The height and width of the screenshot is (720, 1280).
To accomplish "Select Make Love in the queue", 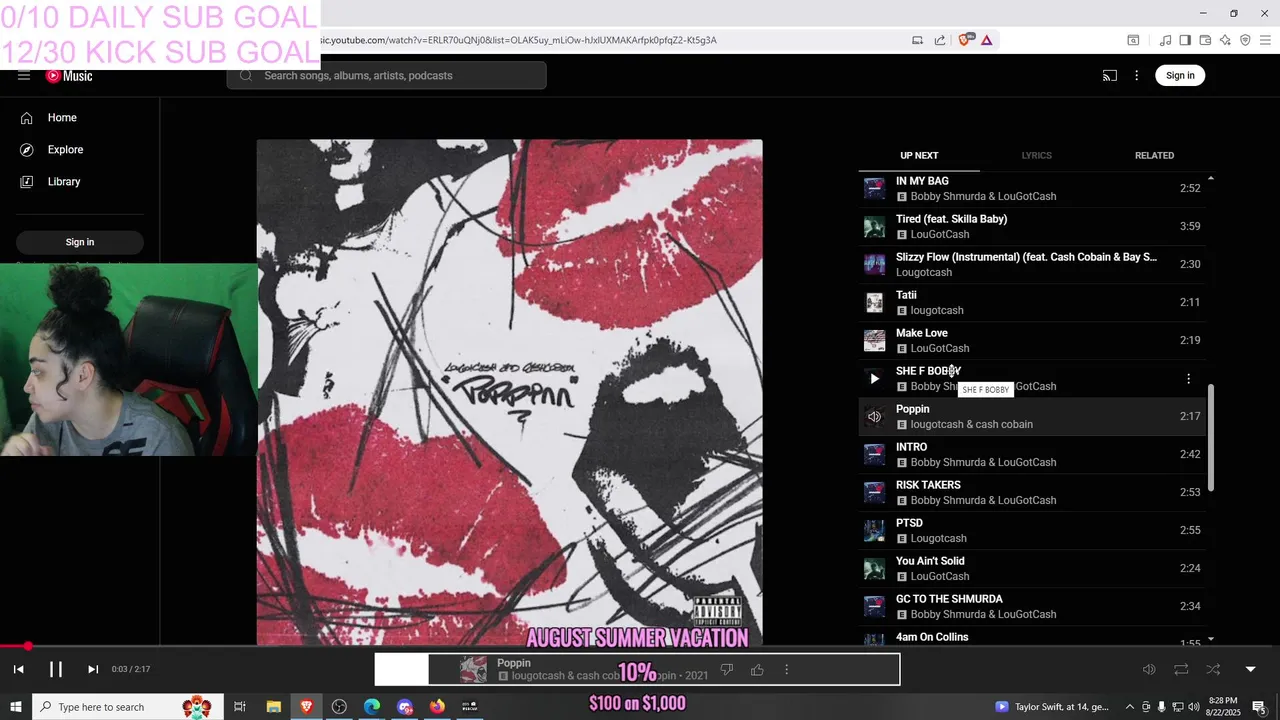I will click(1032, 340).
